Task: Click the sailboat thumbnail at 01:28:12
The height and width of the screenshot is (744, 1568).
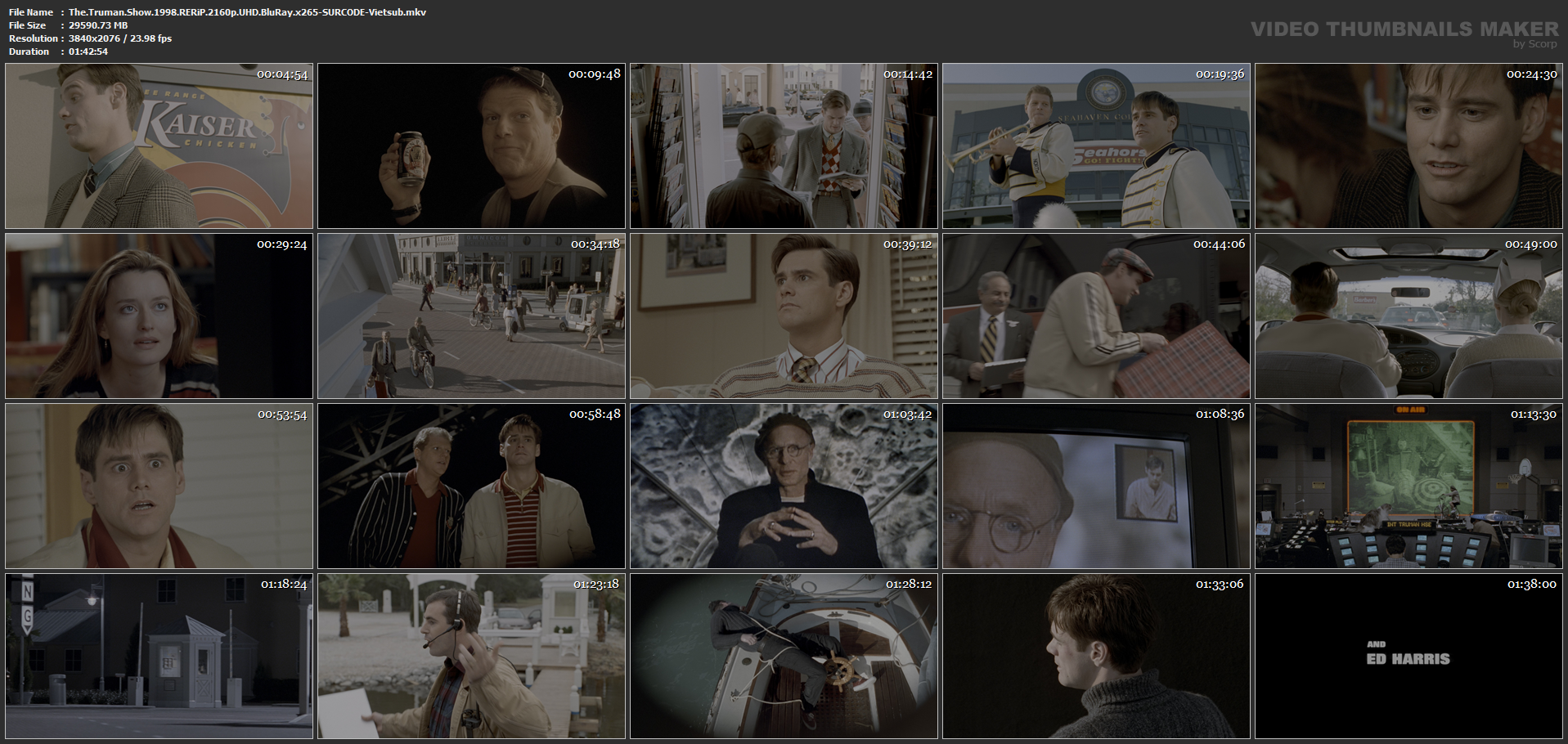Action: tap(784, 656)
